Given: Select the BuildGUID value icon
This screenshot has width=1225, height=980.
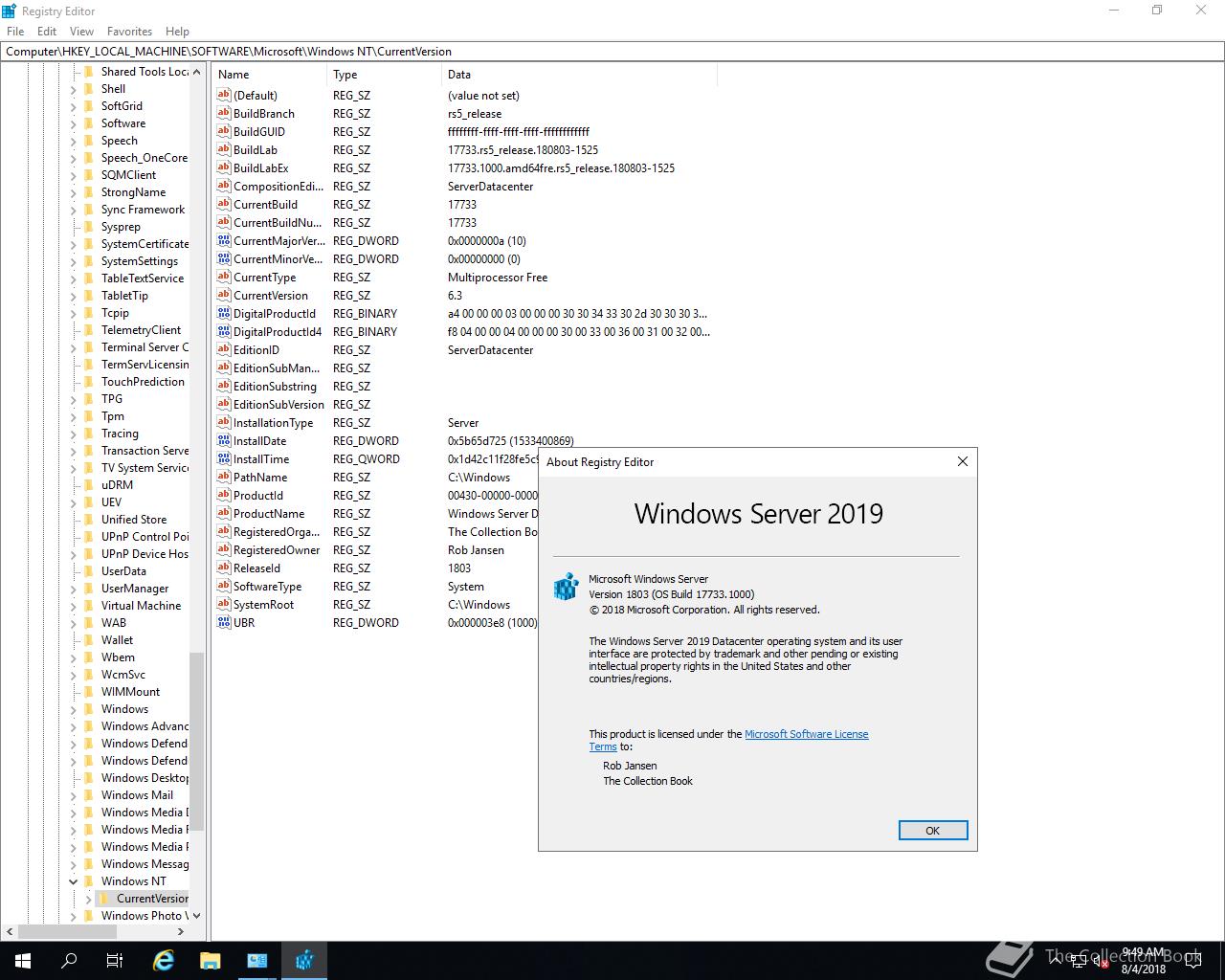Looking at the screenshot, I should click(224, 131).
